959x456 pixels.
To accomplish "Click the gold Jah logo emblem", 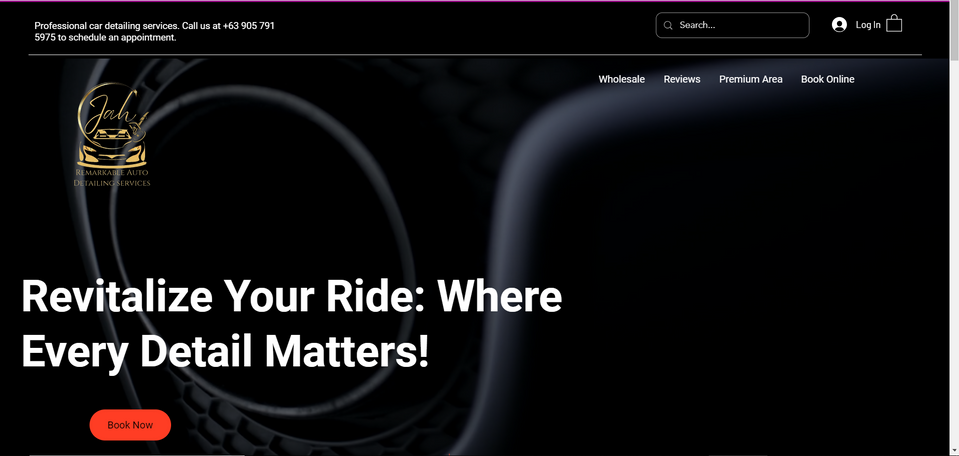I will coord(112,124).
